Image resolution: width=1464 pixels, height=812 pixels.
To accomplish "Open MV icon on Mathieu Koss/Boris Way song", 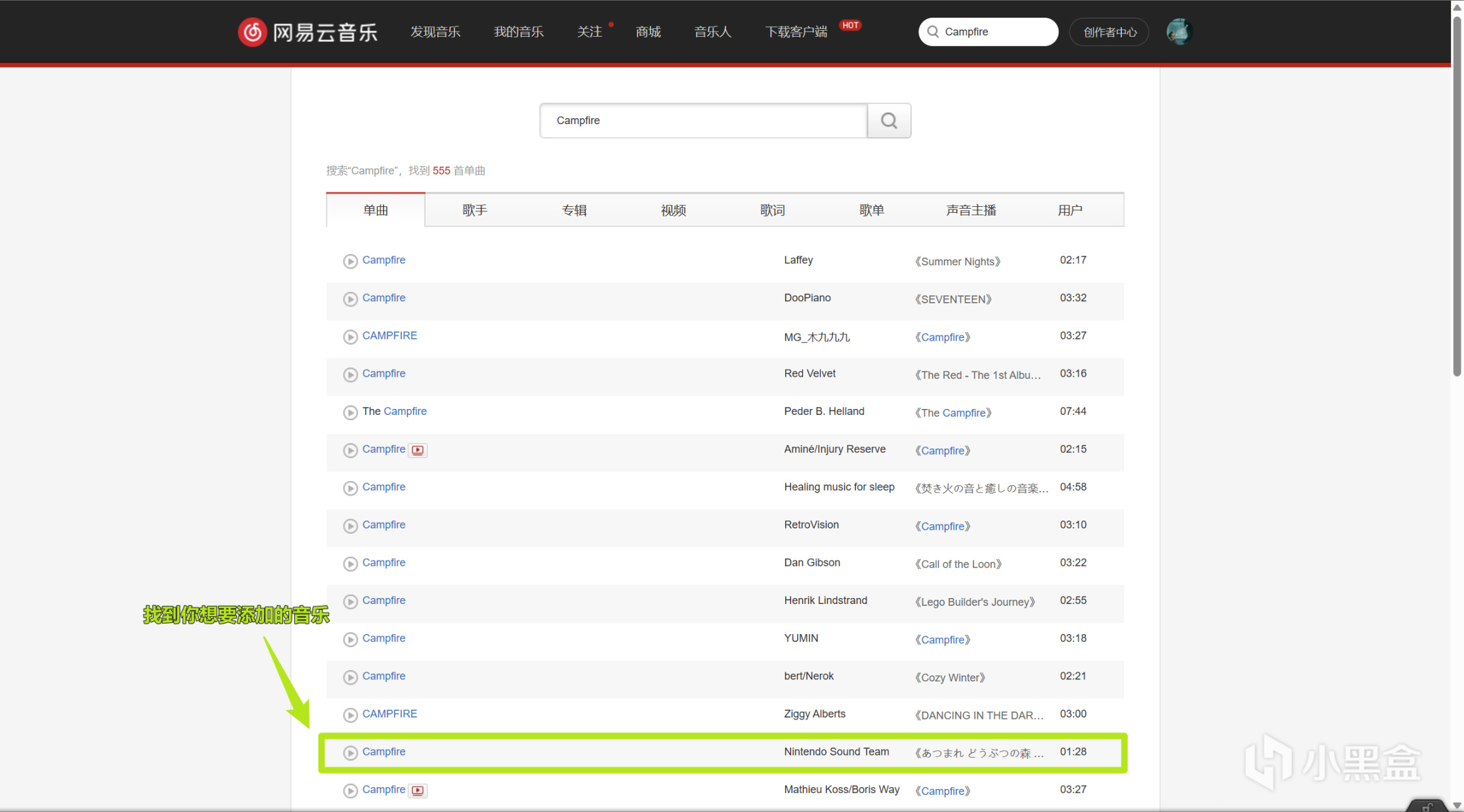I will pyautogui.click(x=418, y=790).
